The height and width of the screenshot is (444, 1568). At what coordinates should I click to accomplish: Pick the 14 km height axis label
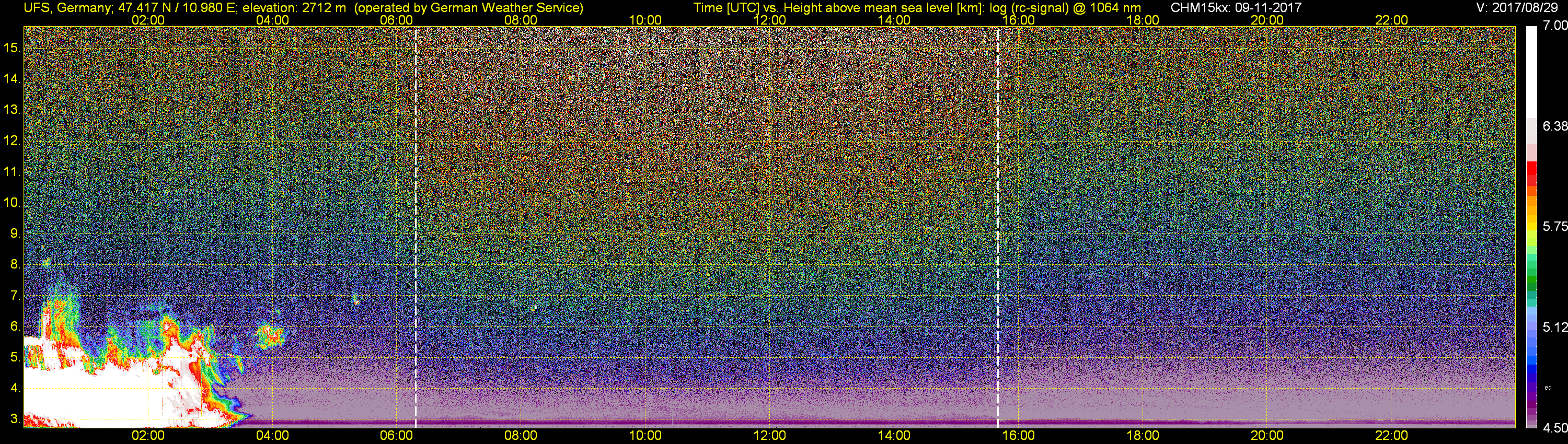coord(12,79)
